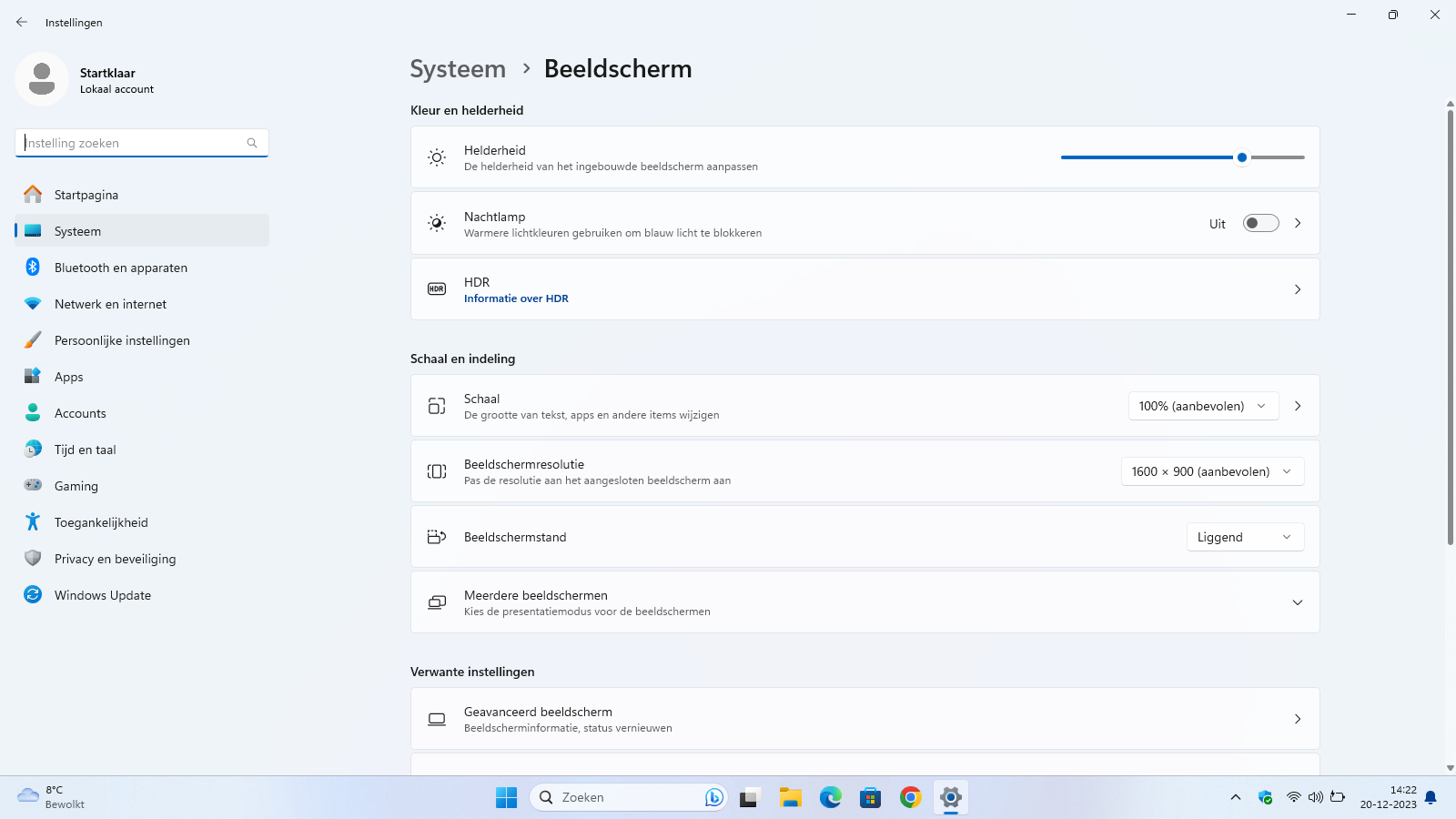Click the Helderheid brightness slider
This screenshot has width=1456, height=819.
pos(1182,157)
